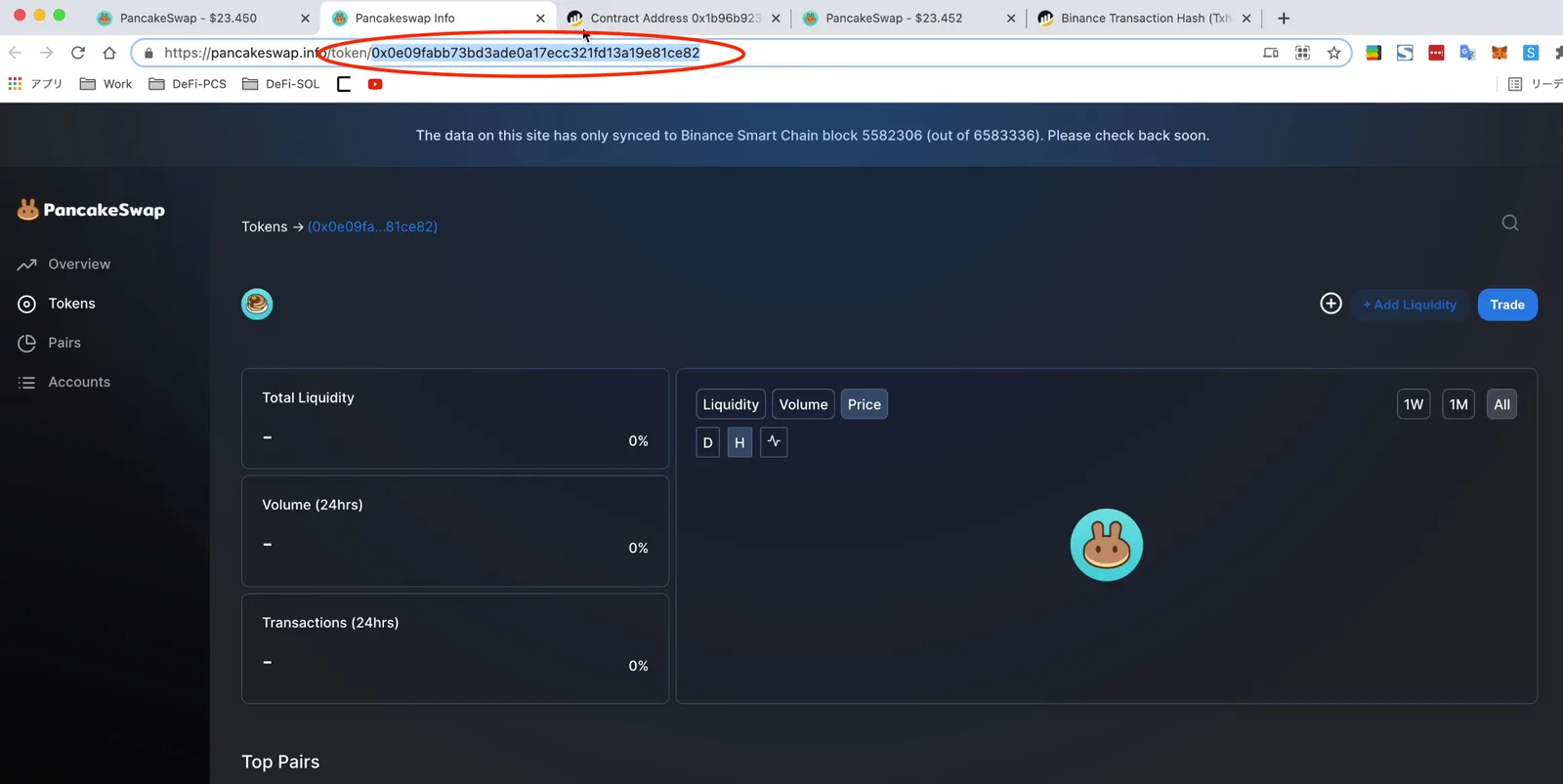Open the screen cast icon in address bar
Screen dimensions: 1563x784
pos(1271,53)
